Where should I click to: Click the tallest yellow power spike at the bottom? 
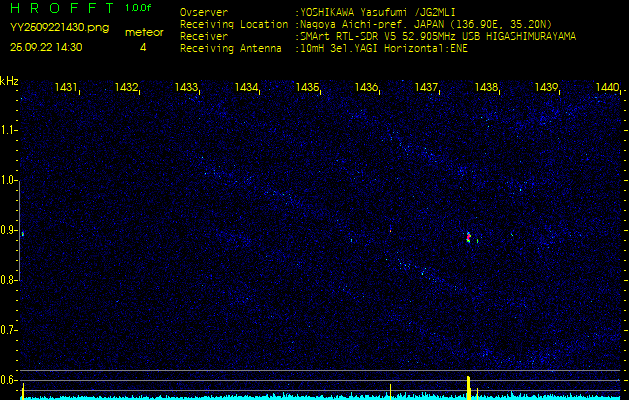[468, 388]
